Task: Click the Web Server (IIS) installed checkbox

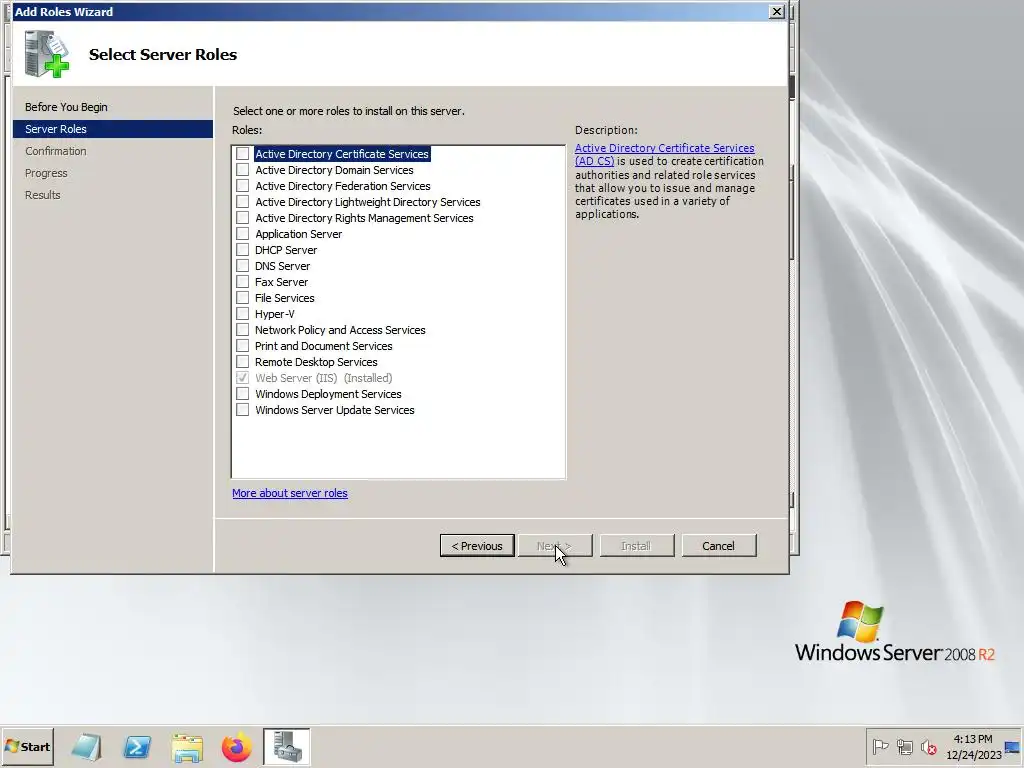Action: (242, 377)
